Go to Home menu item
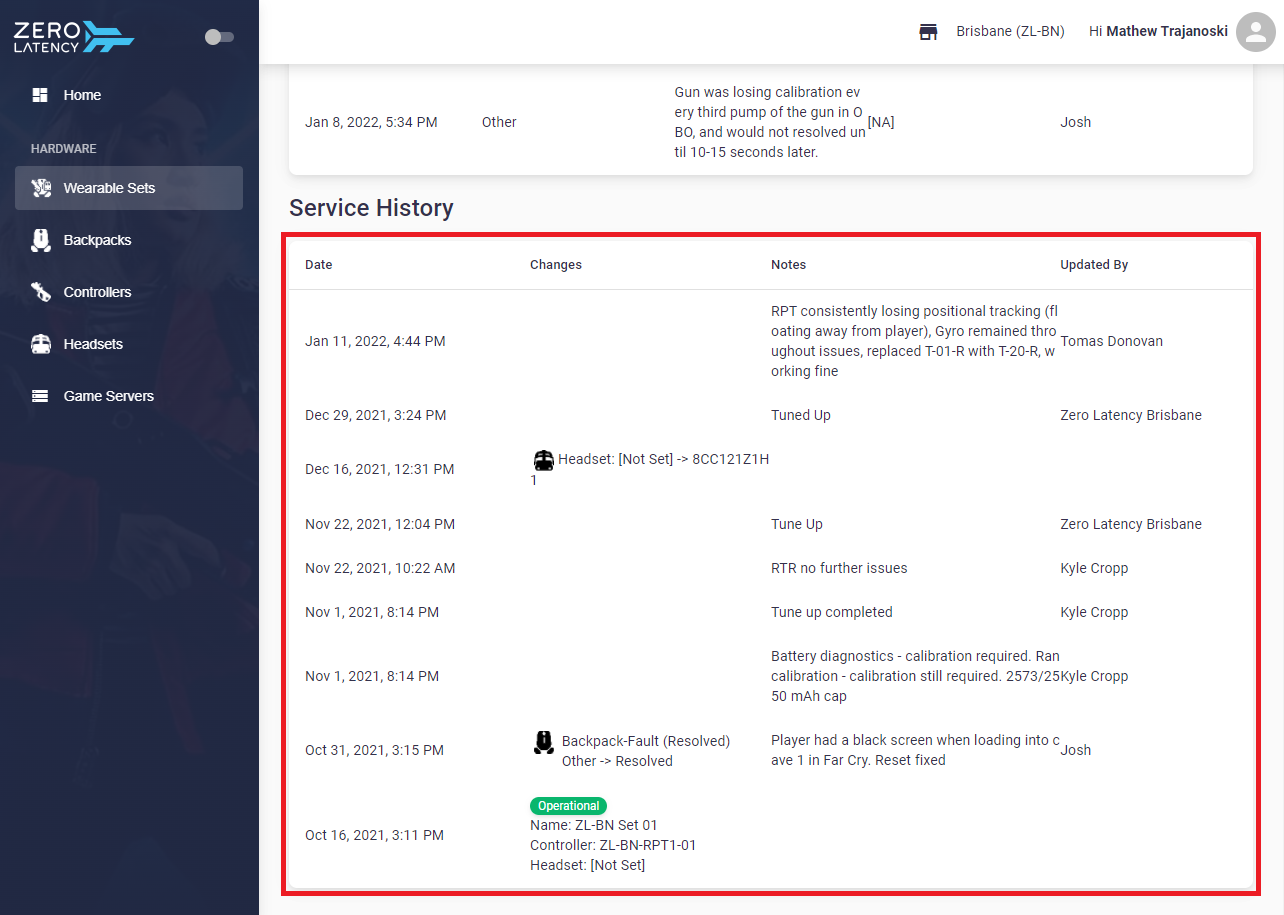 (129, 95)
